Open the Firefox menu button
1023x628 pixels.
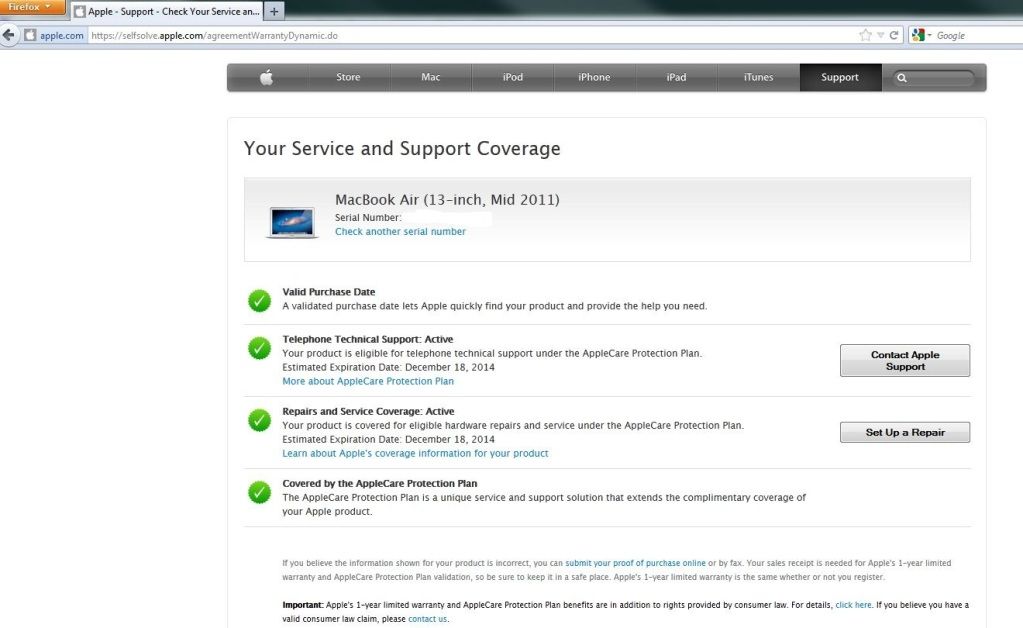[32, 7]
